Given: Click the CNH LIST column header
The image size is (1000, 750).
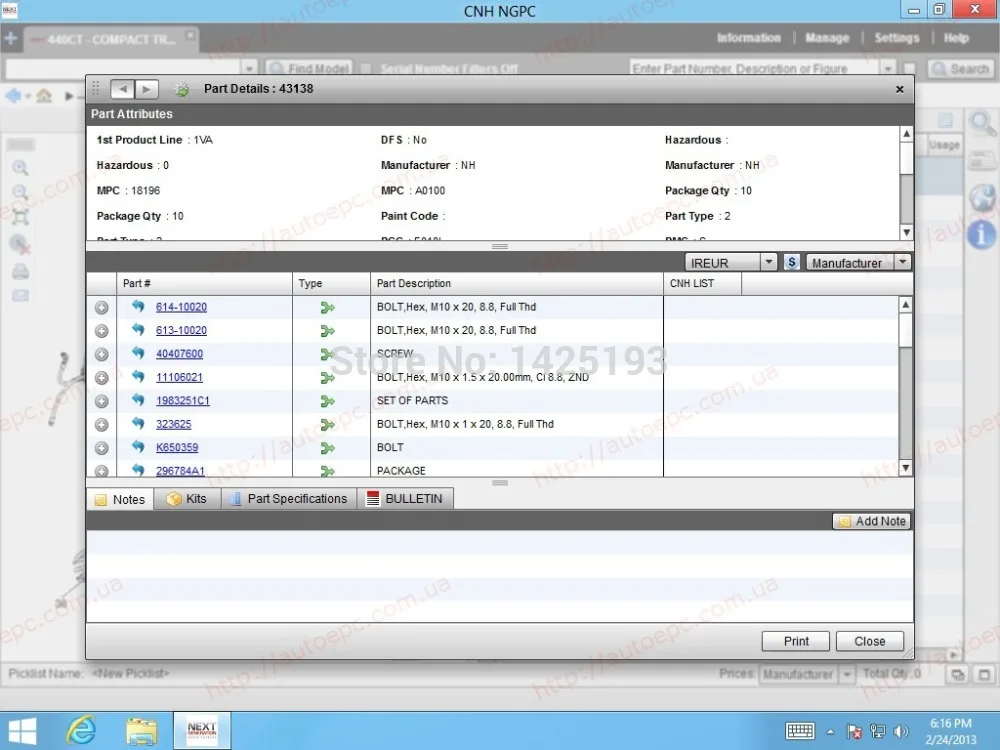Looking at the screenshot, I should 702,284.
